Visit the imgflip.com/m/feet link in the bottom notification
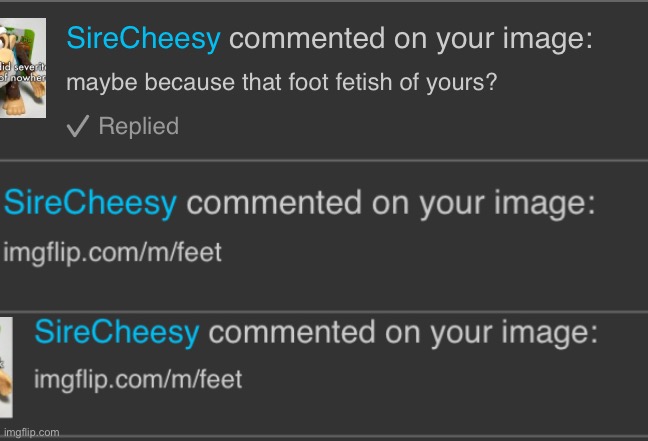The height and width of the screenshot is (441, 648). click(x=138, y=380)
